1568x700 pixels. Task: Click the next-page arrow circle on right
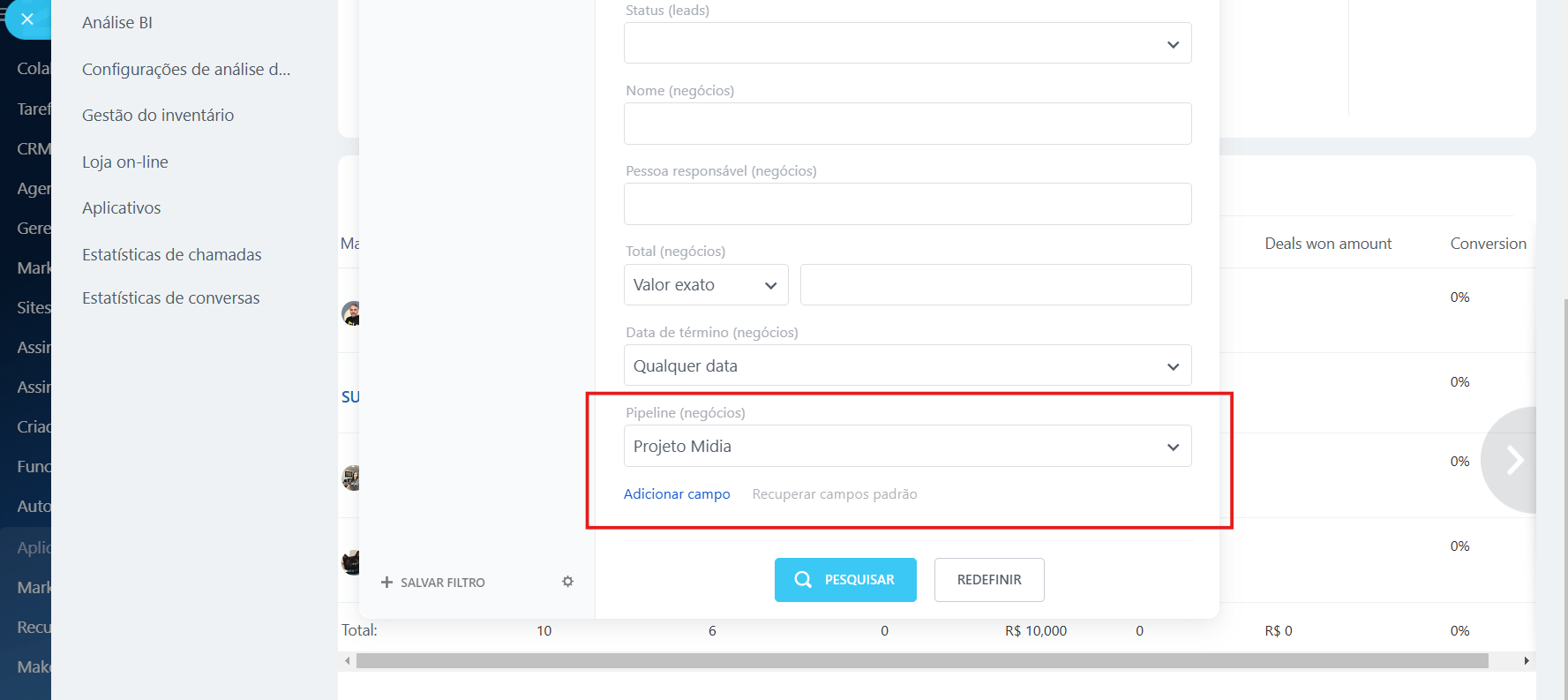[1513, 460]
